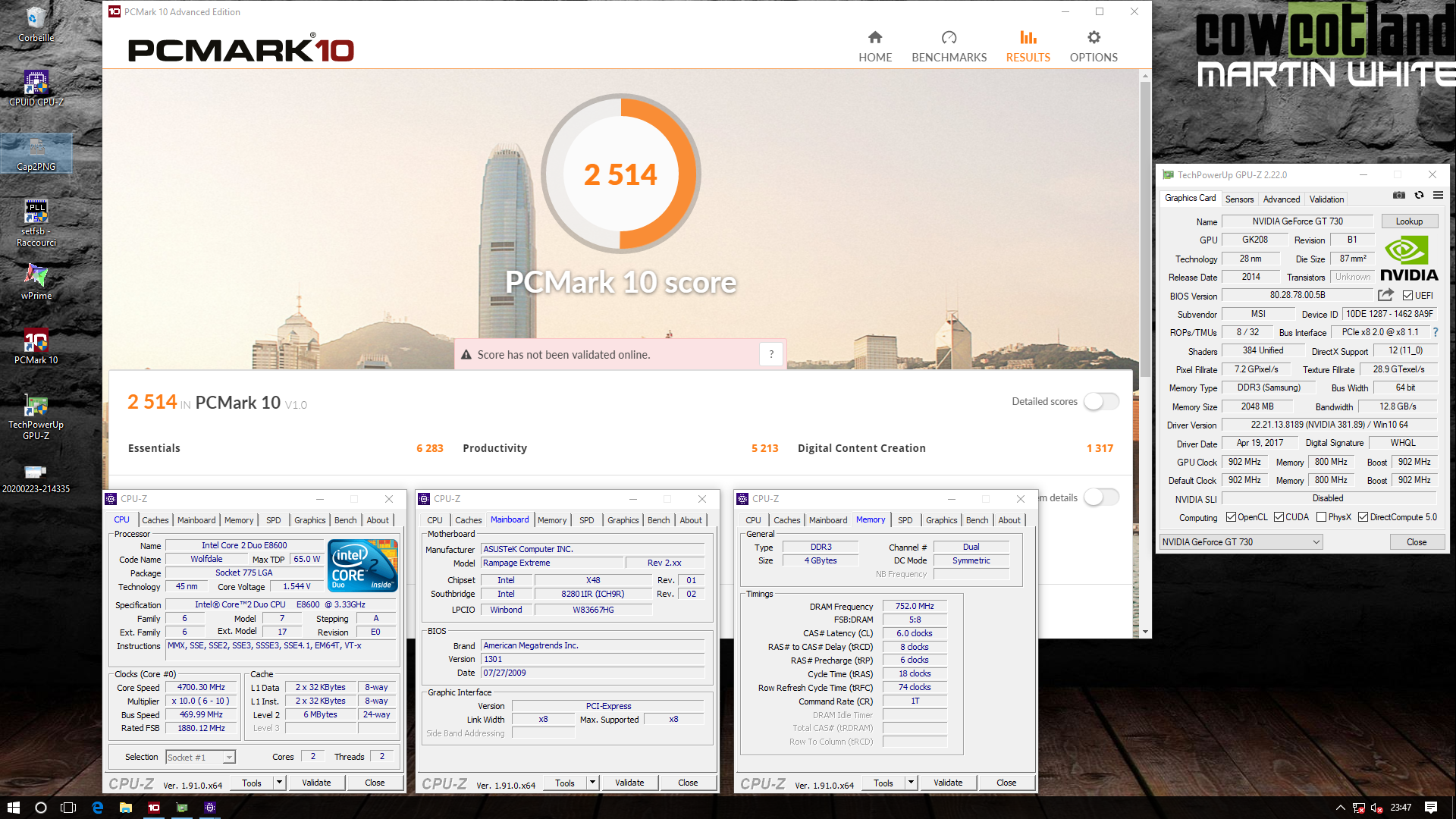Open Cortana search circle on taskbar
The width and height of the screenshot is (1456, 819).
(41, 808)
